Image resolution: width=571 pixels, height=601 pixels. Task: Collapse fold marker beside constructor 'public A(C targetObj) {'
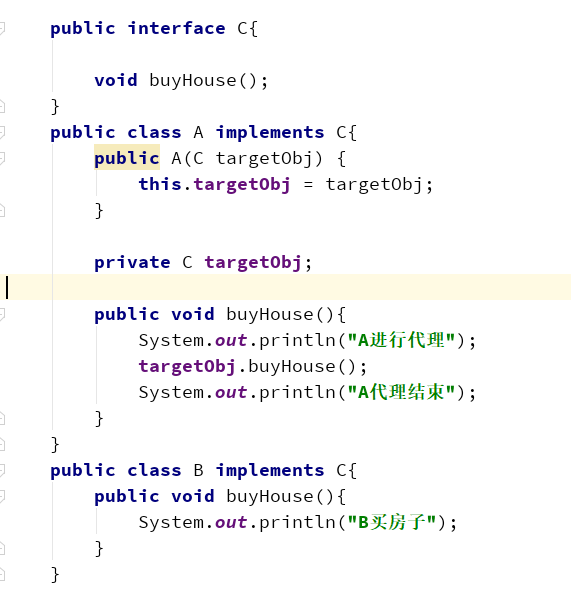2,158
